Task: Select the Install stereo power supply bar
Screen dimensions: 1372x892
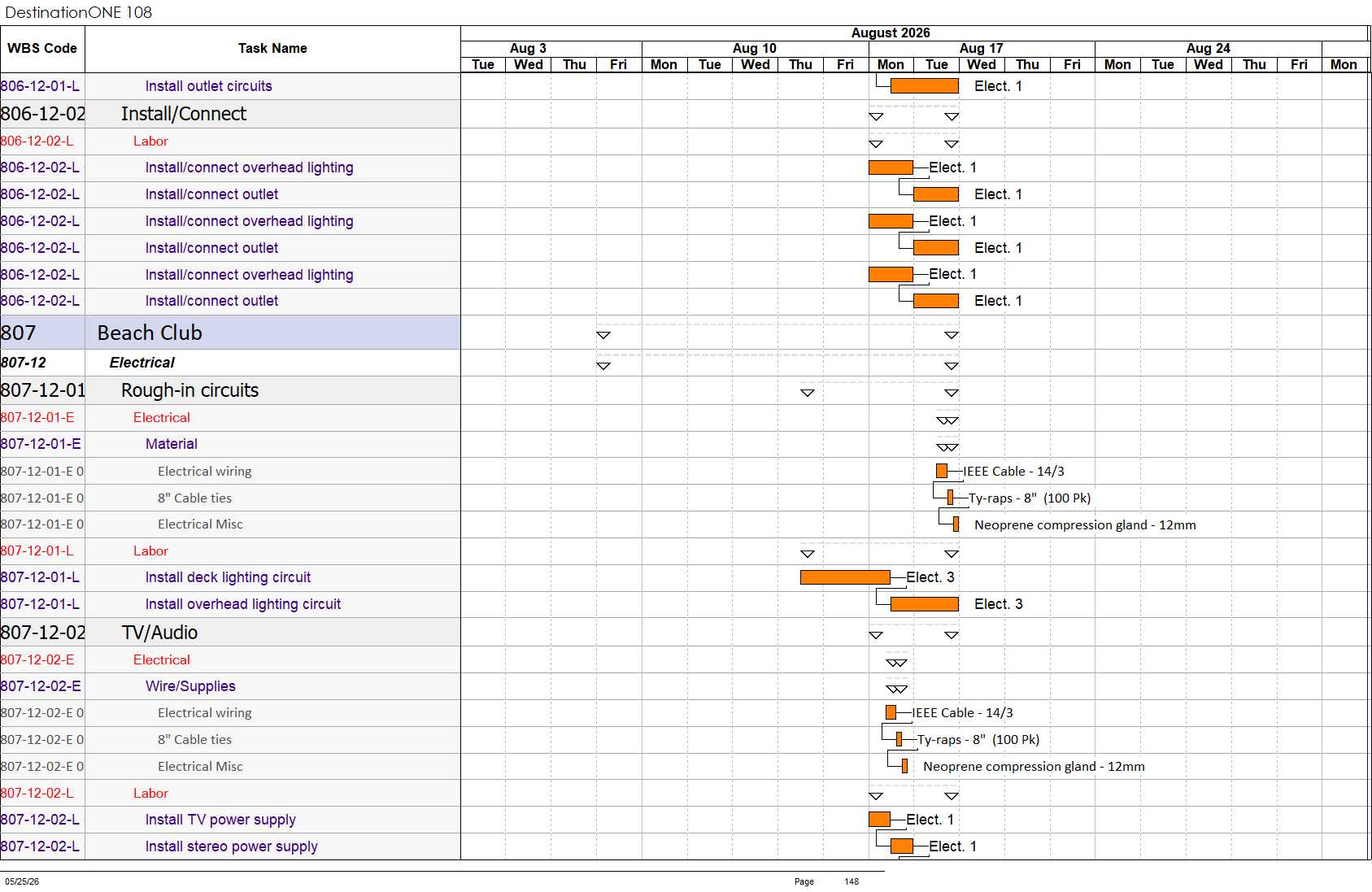Action: click(902, 846)
